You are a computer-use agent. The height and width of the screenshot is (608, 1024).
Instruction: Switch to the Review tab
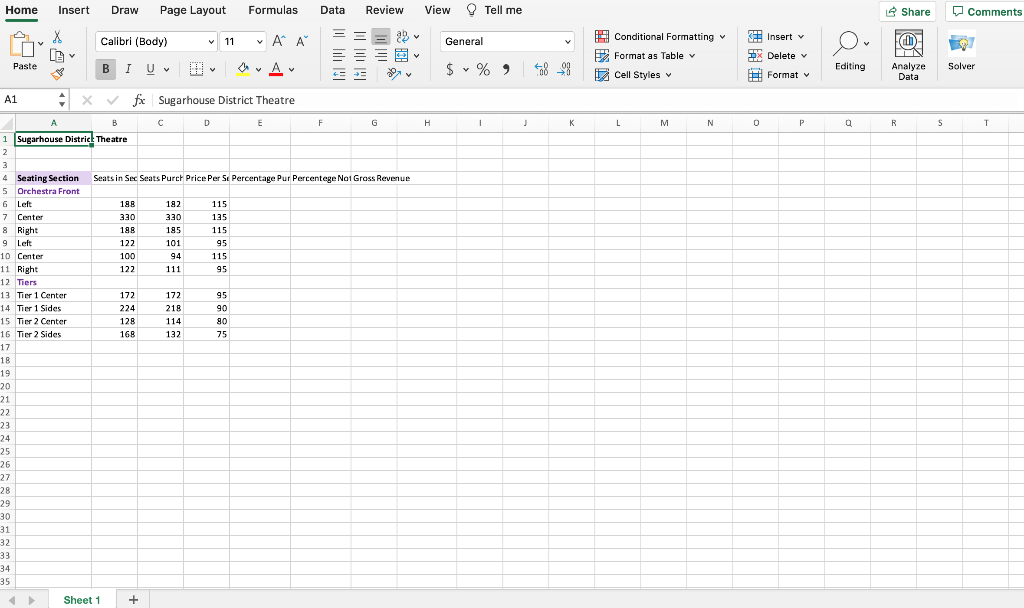pos(385,10)
